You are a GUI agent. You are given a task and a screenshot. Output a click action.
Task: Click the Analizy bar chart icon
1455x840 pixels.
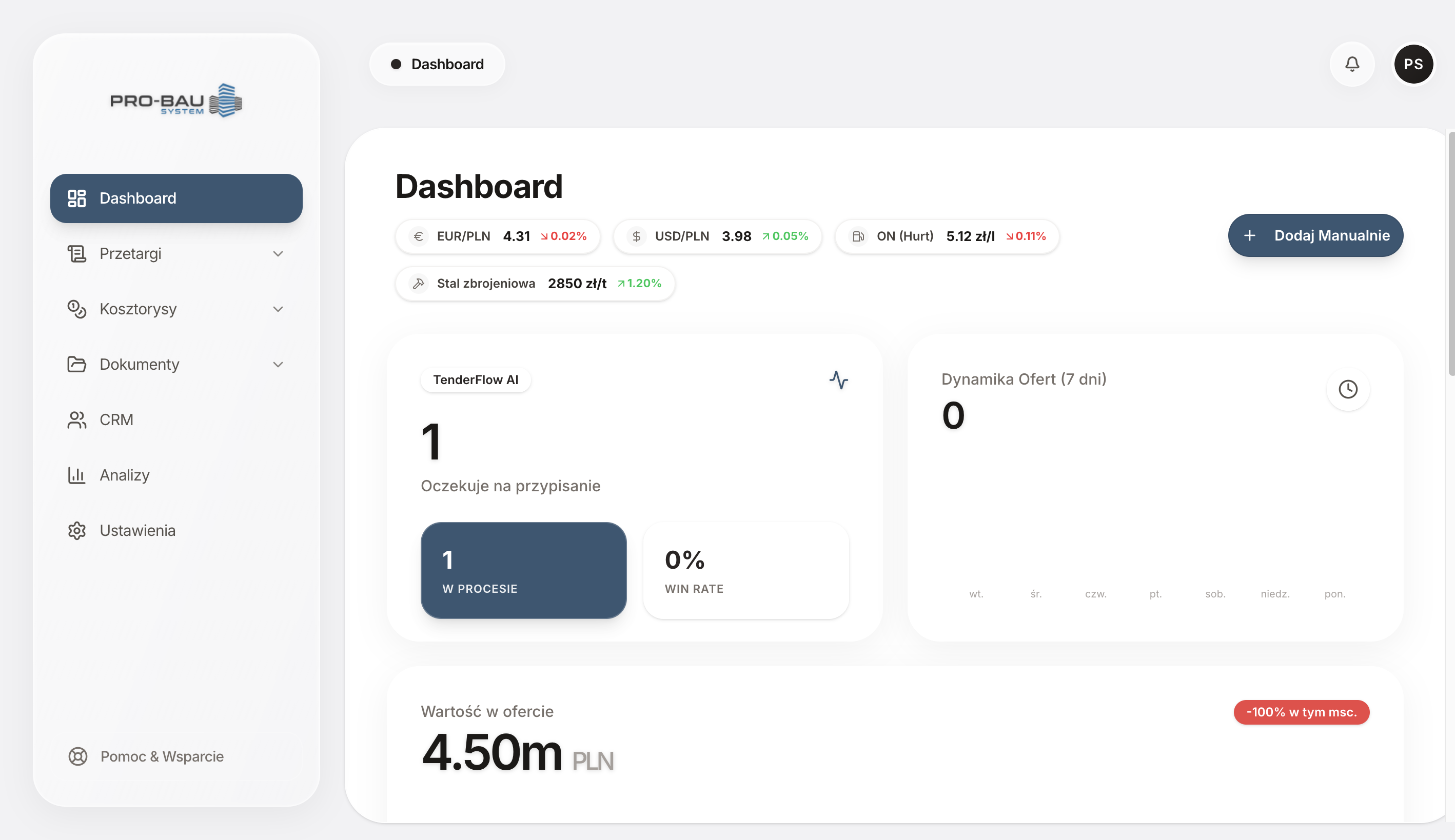click(x=77, y=475)
